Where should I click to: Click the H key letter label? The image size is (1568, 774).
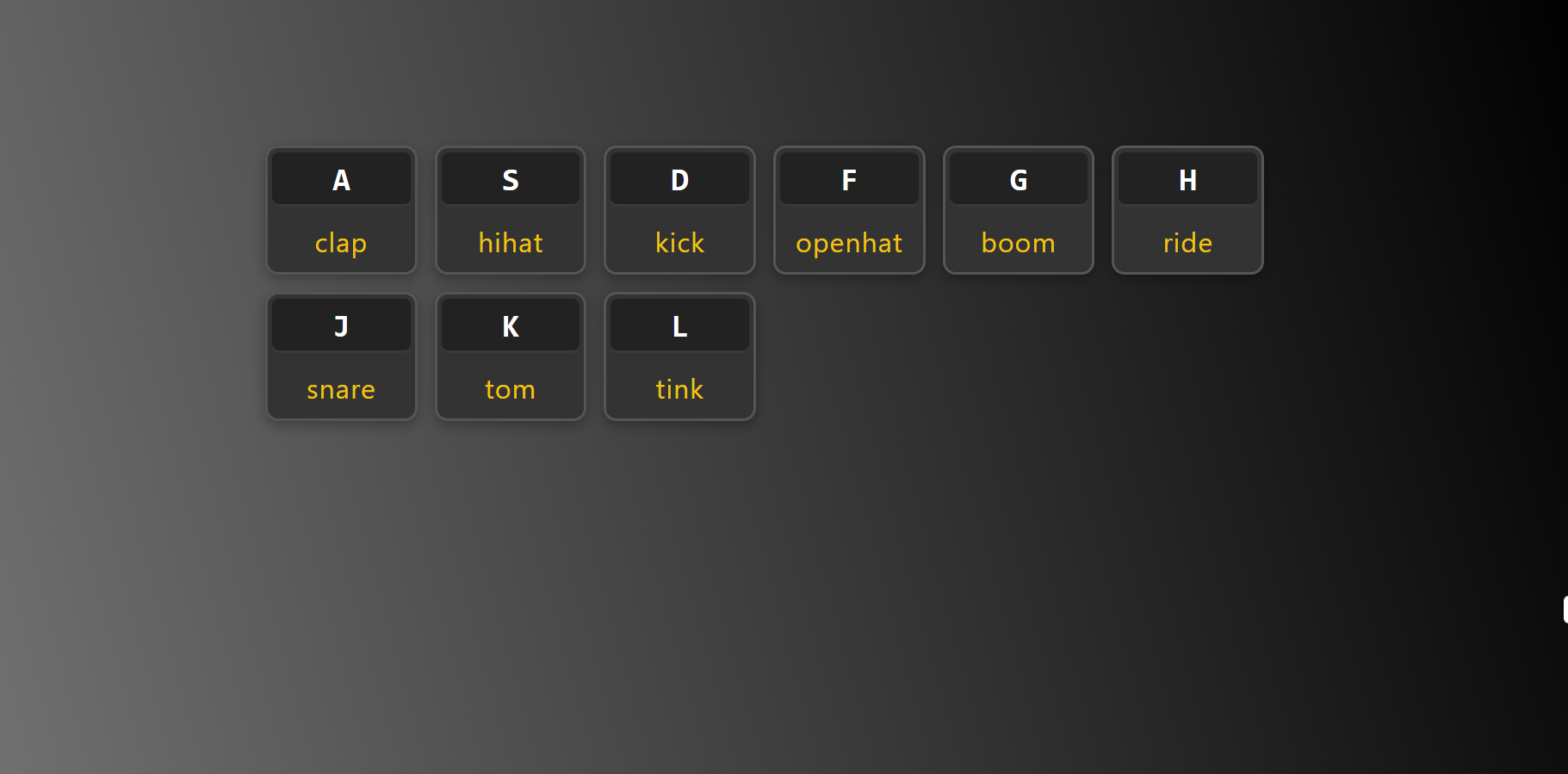1187,180
